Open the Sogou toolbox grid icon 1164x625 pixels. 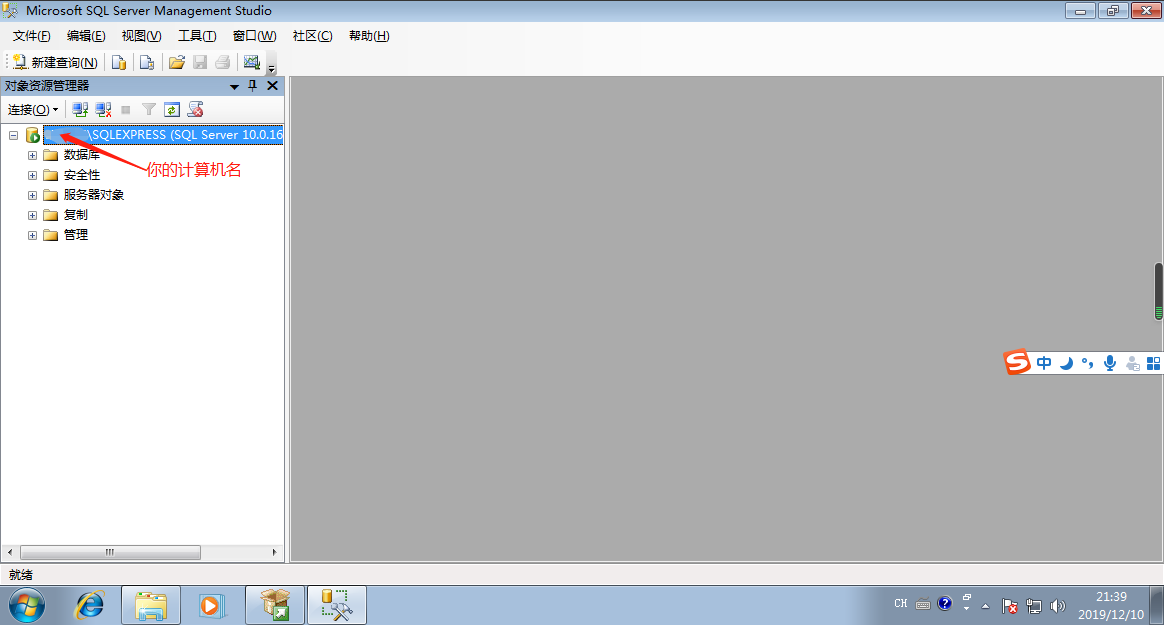pyautogui.click(x=1154, y=363)
